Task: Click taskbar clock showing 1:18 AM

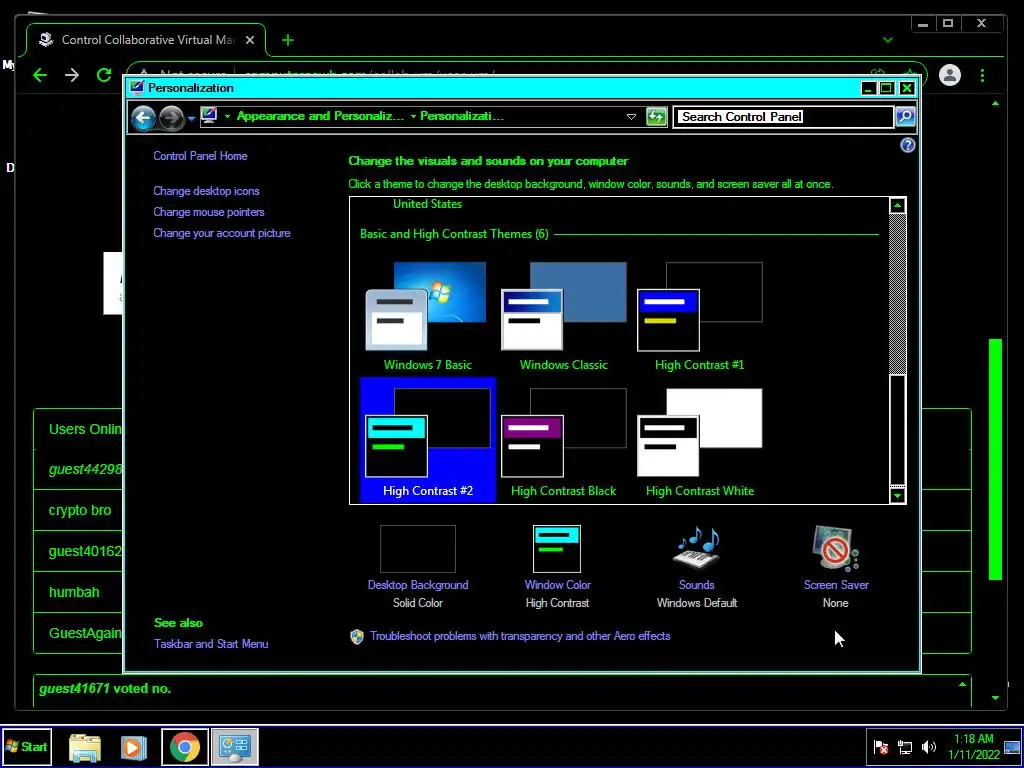Action: (x=974, y=746)
